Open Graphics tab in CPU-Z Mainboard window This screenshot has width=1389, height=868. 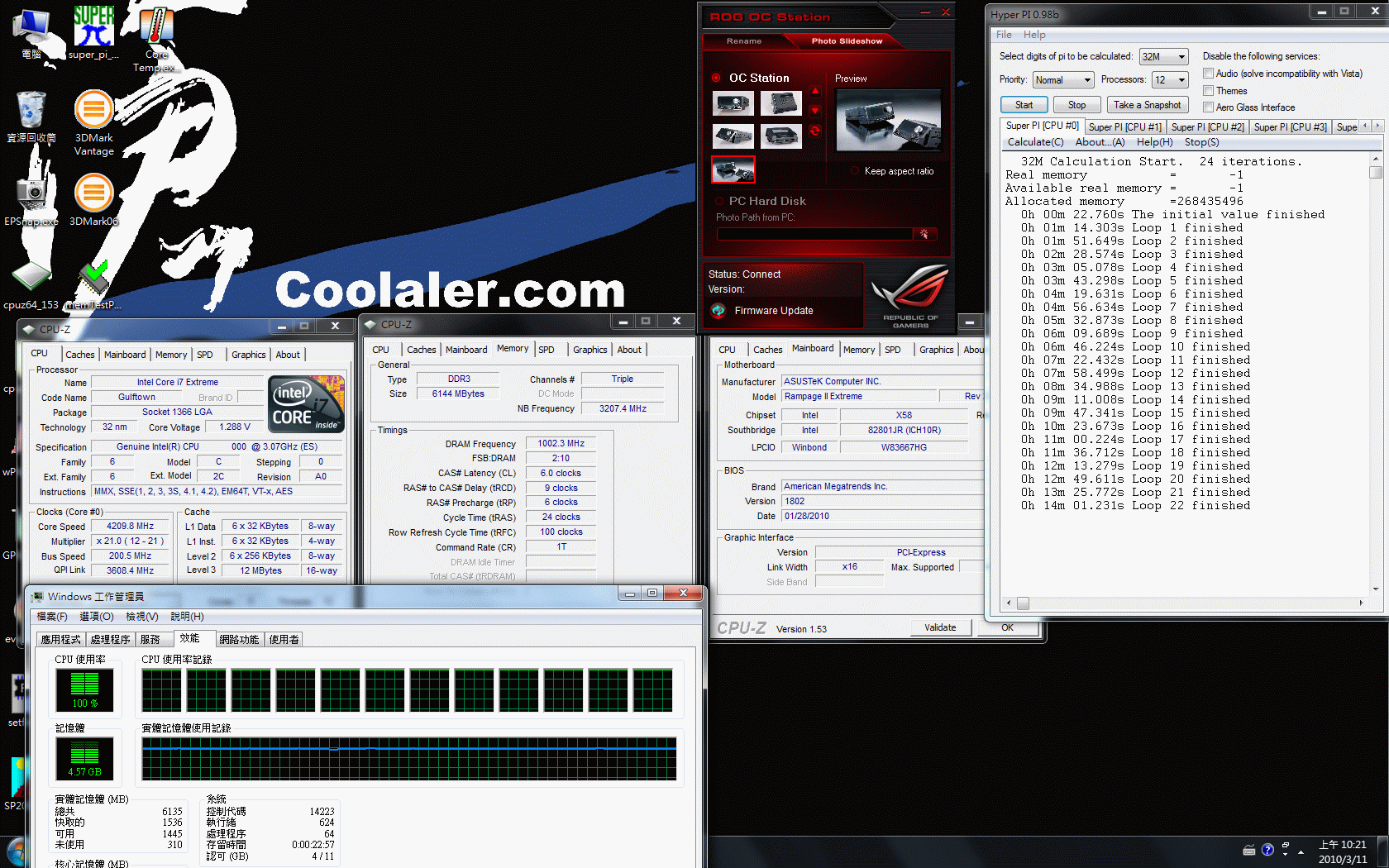936,350
